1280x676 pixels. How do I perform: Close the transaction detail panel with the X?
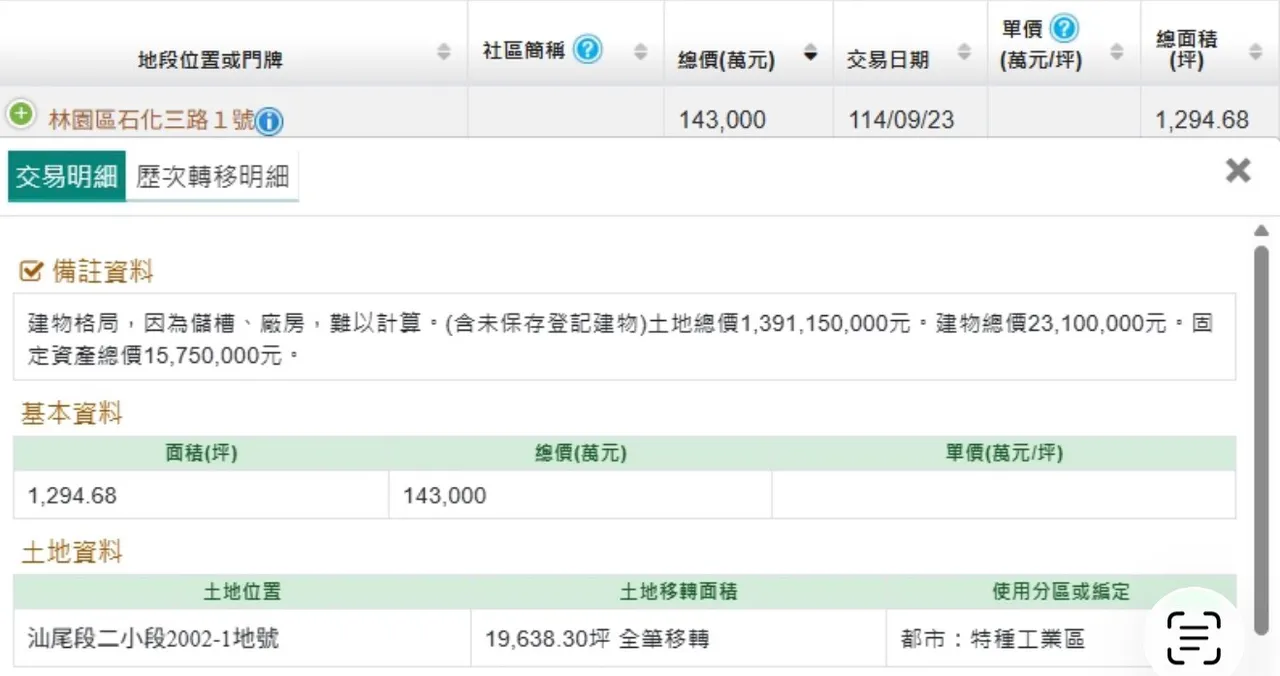(x=1238, y=170)
